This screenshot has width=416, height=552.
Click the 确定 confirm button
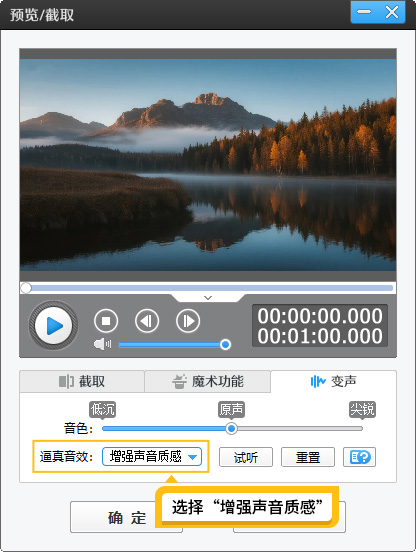[126, 517]
